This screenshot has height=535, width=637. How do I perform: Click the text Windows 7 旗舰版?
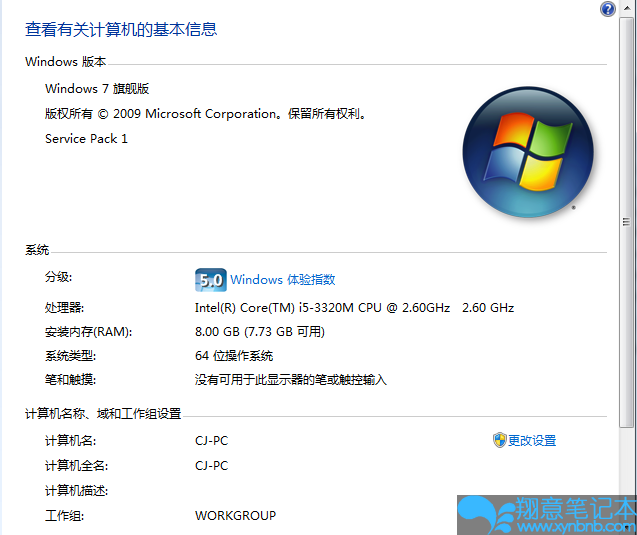coord(97,89)
